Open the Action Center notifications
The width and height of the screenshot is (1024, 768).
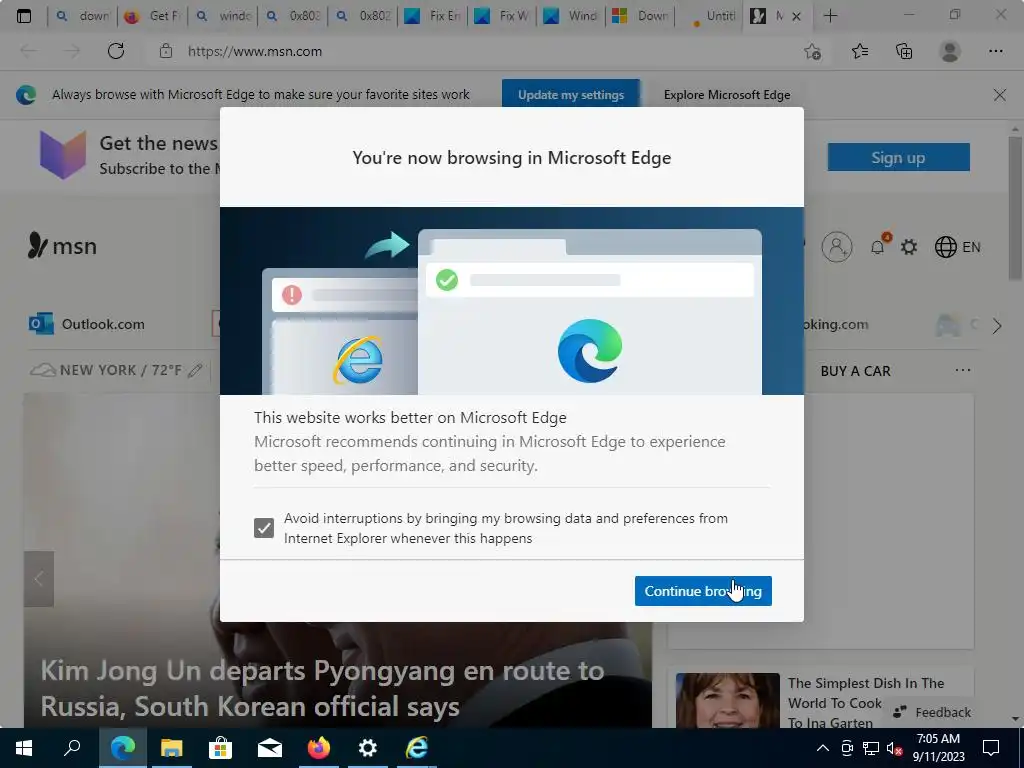[991, 748]
